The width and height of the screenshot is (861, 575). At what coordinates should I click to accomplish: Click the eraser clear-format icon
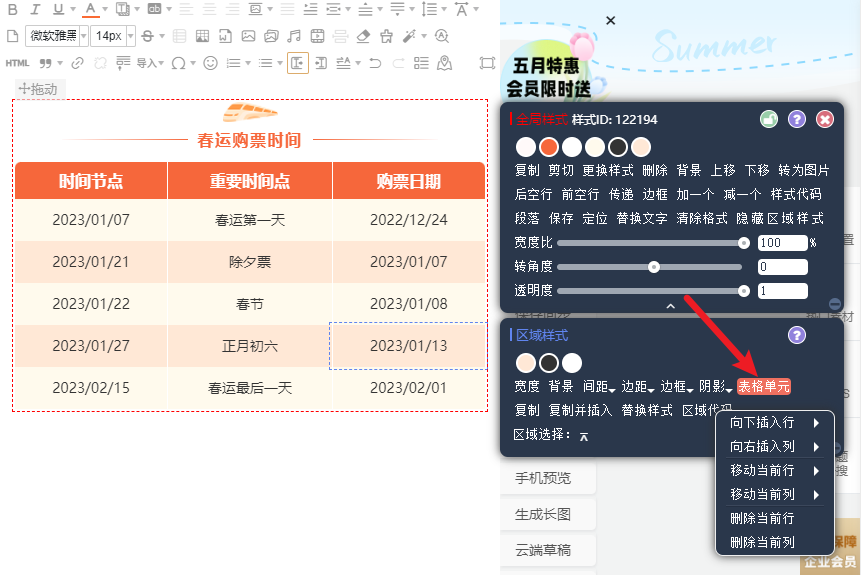[363, 36]
